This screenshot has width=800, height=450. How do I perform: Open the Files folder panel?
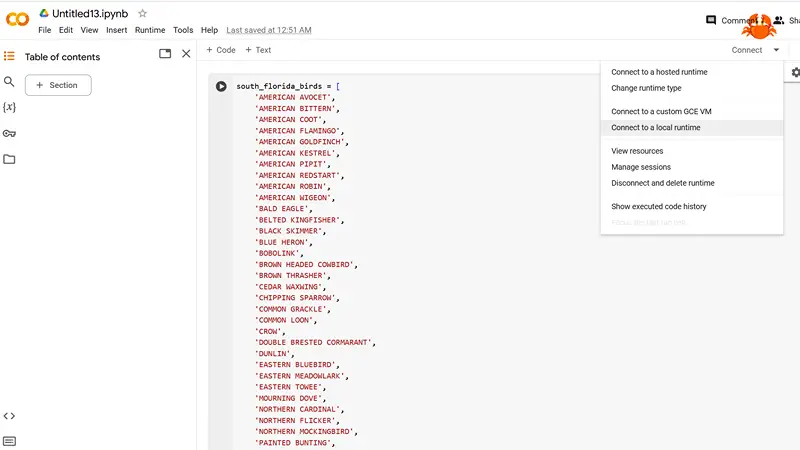pyautogui.click(x=9, y=159)
